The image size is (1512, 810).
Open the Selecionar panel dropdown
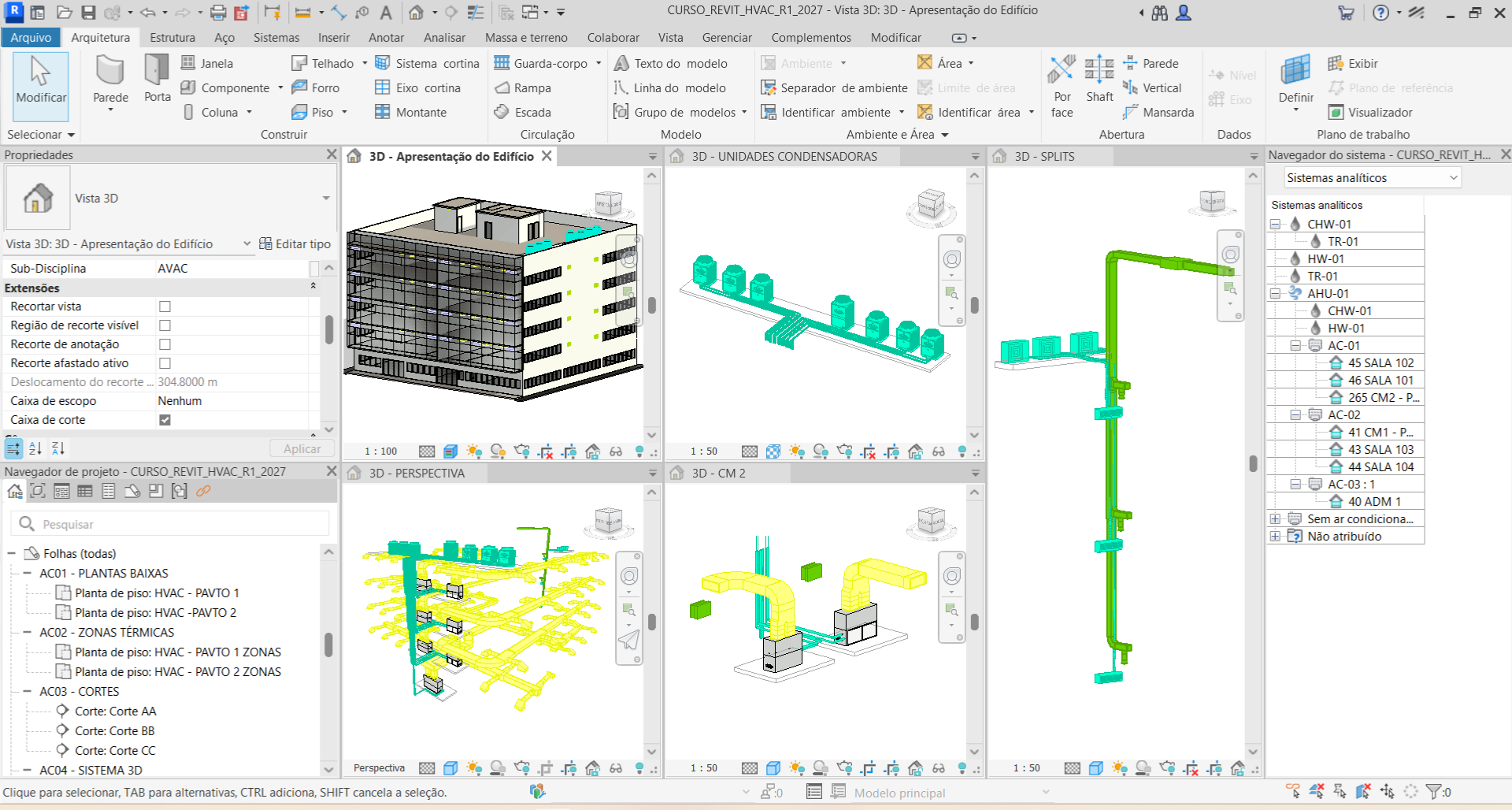41,135
